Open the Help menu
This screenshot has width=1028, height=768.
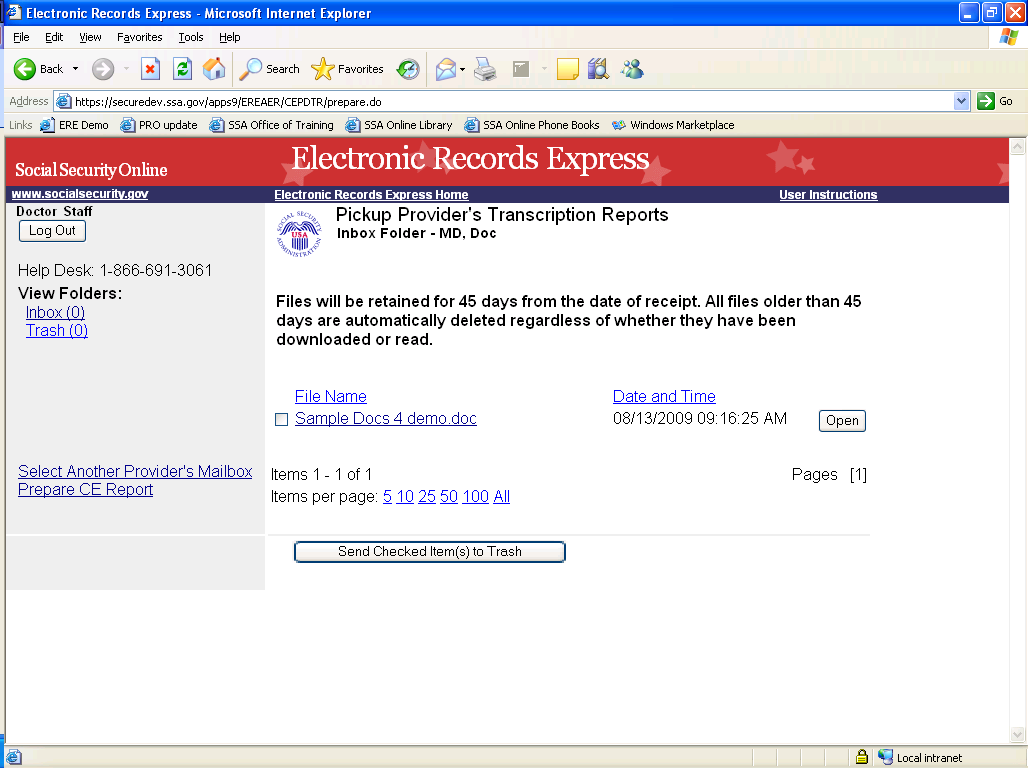(x=229, y=37)
